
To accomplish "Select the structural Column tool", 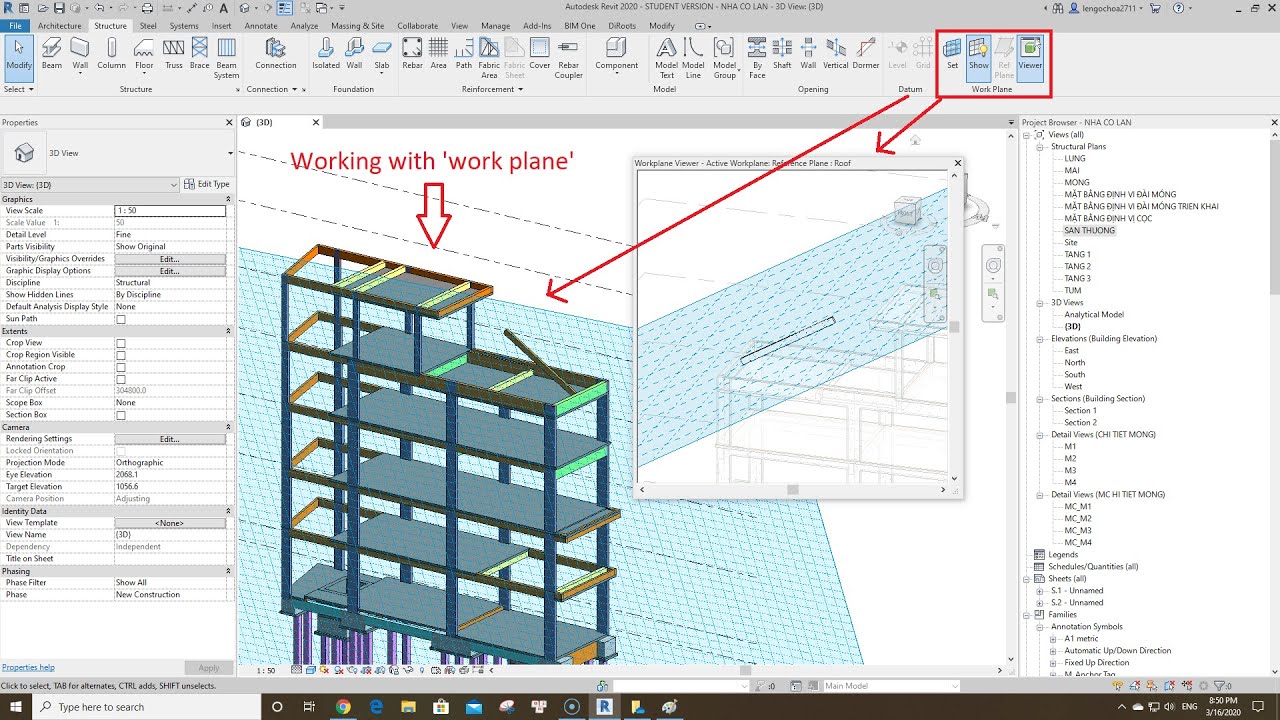I will 111,53.
